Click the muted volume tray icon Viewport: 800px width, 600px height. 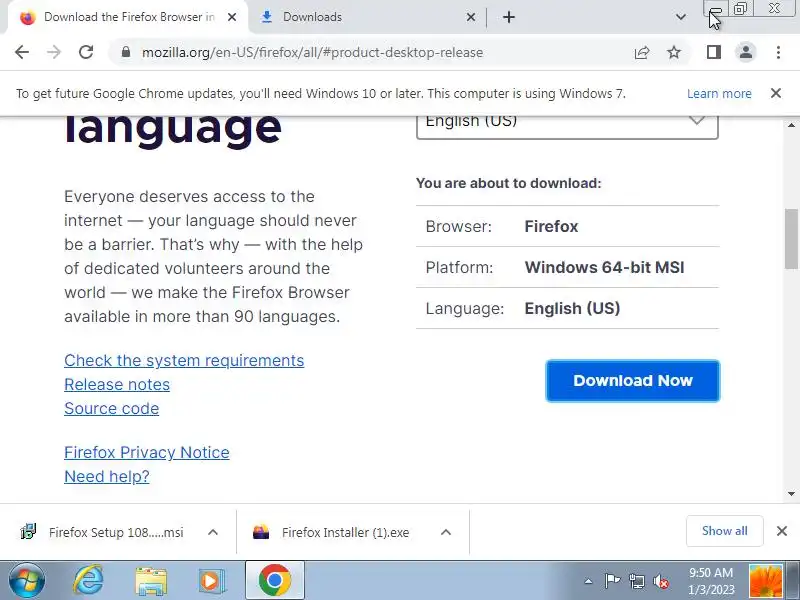[661, 581]
